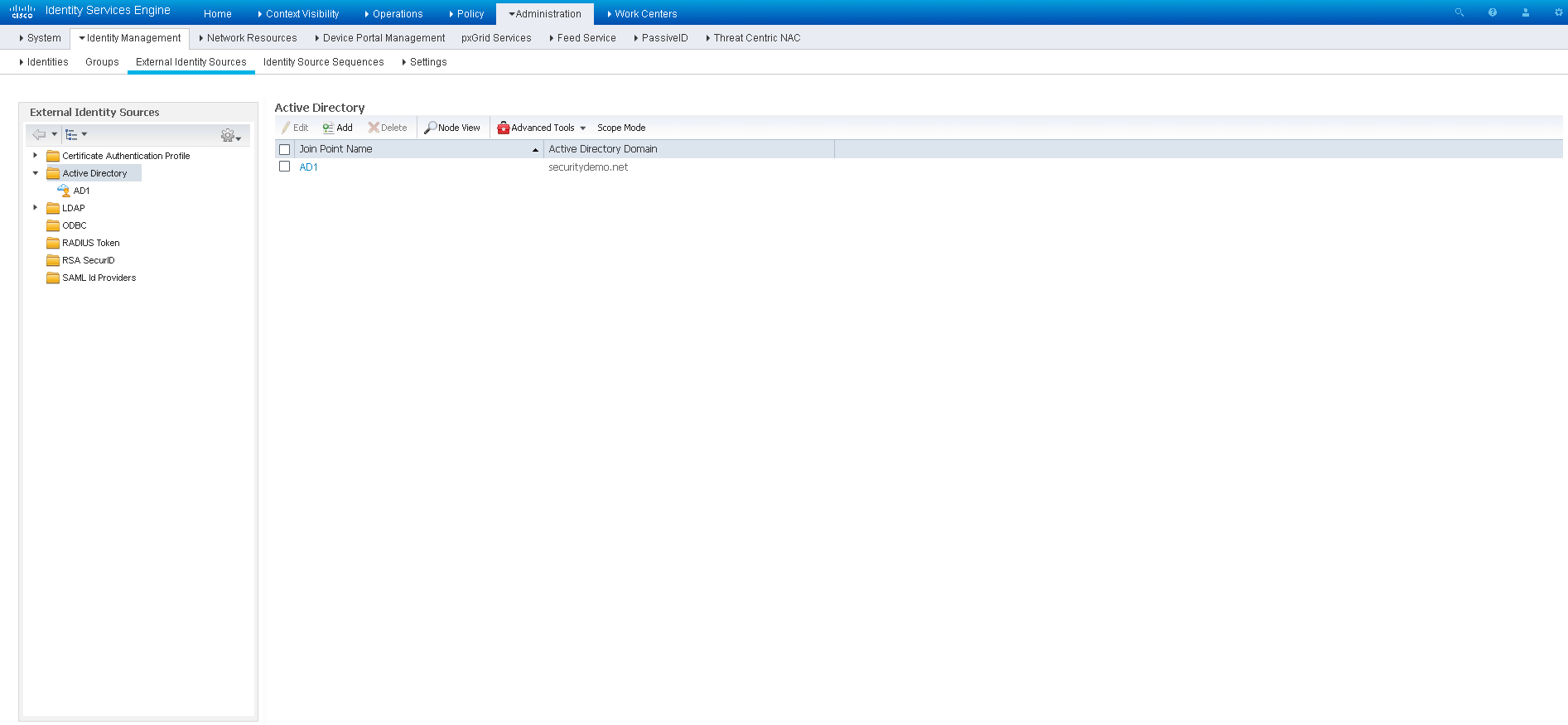
Task: Click the Add toolbar button
Action: [338, 128]
